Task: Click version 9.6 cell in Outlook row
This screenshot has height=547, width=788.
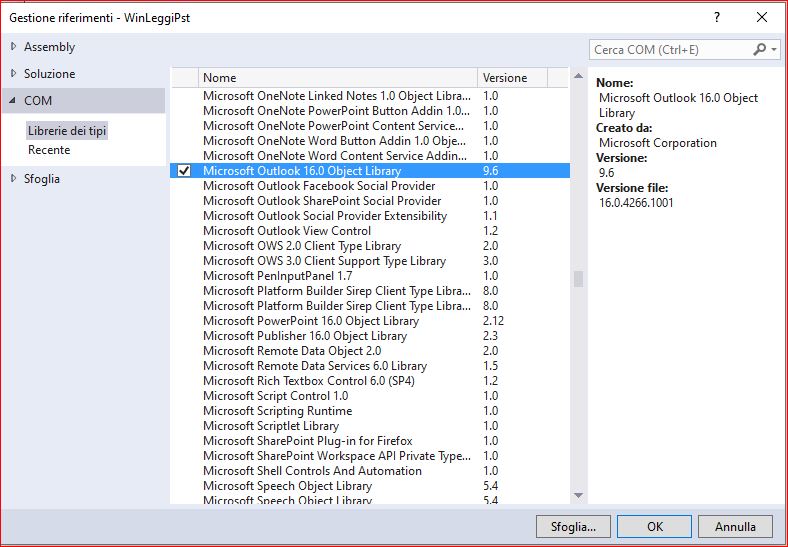Action: (490, 171)
